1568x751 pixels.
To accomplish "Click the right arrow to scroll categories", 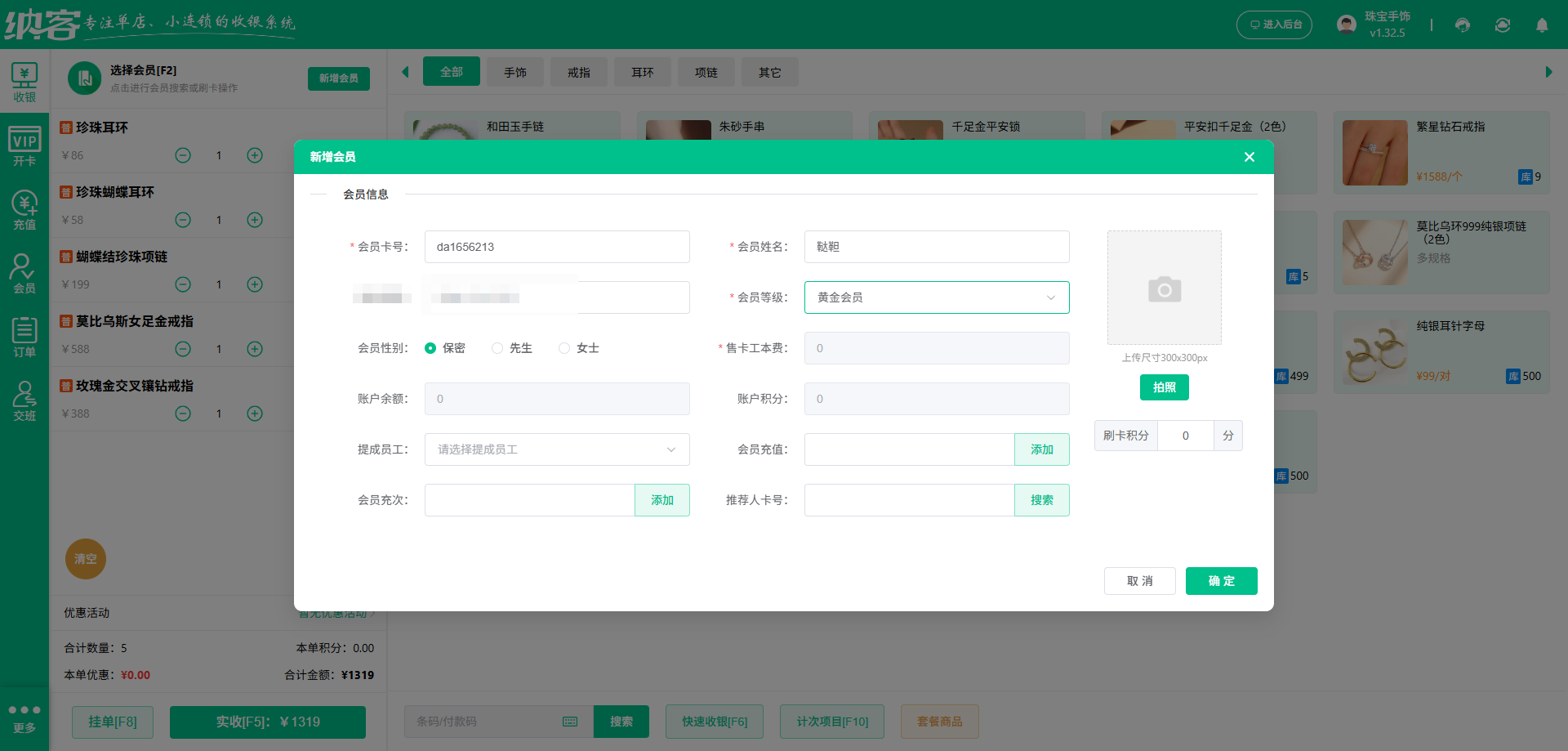I will pos(1548,72).
